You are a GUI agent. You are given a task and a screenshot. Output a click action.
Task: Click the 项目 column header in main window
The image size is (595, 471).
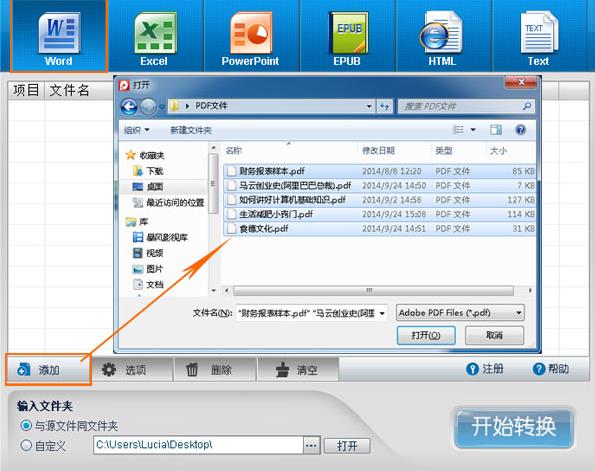coord(26,90)
